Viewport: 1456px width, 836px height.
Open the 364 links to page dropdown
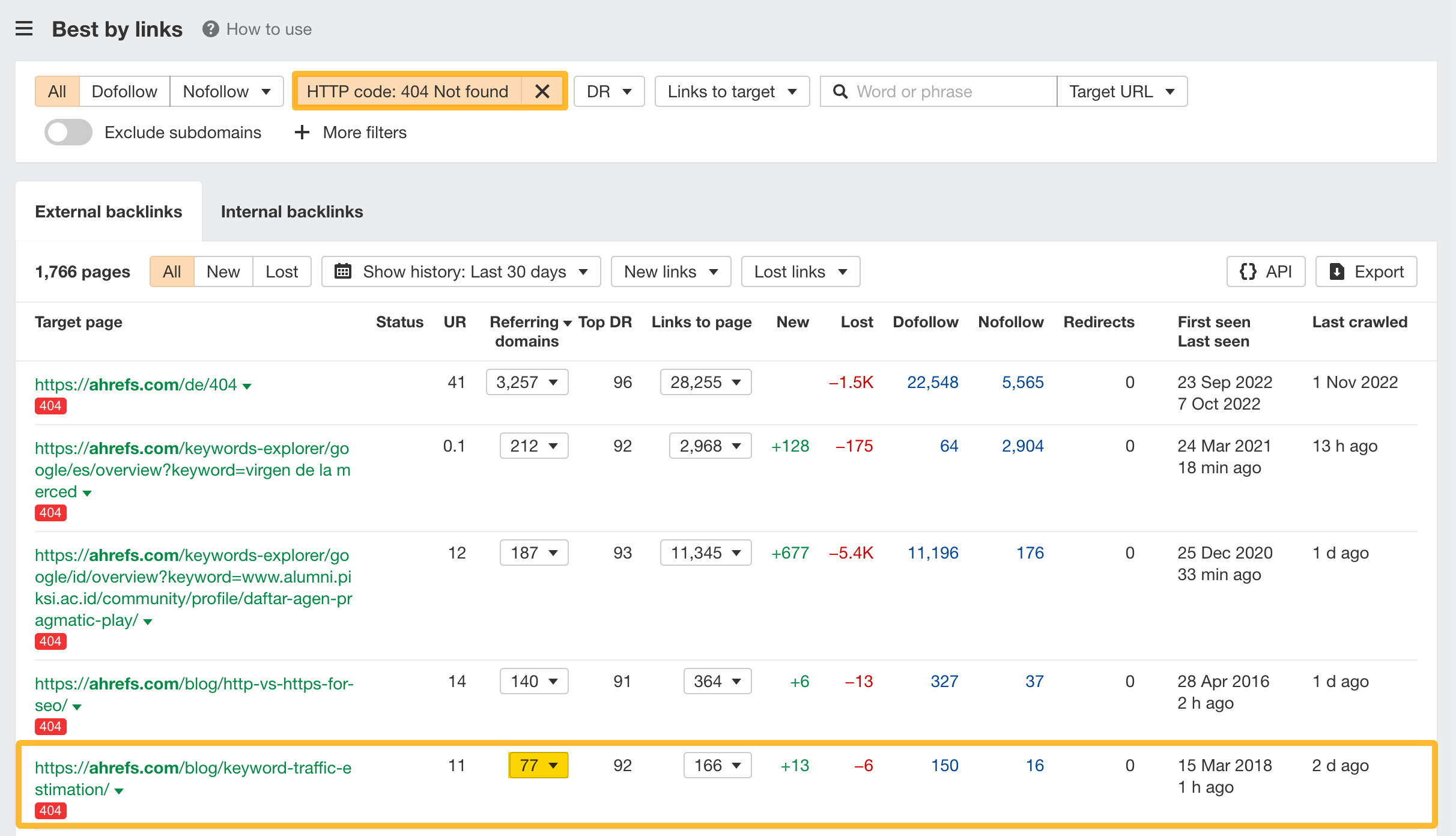click(x=718, y=681)
